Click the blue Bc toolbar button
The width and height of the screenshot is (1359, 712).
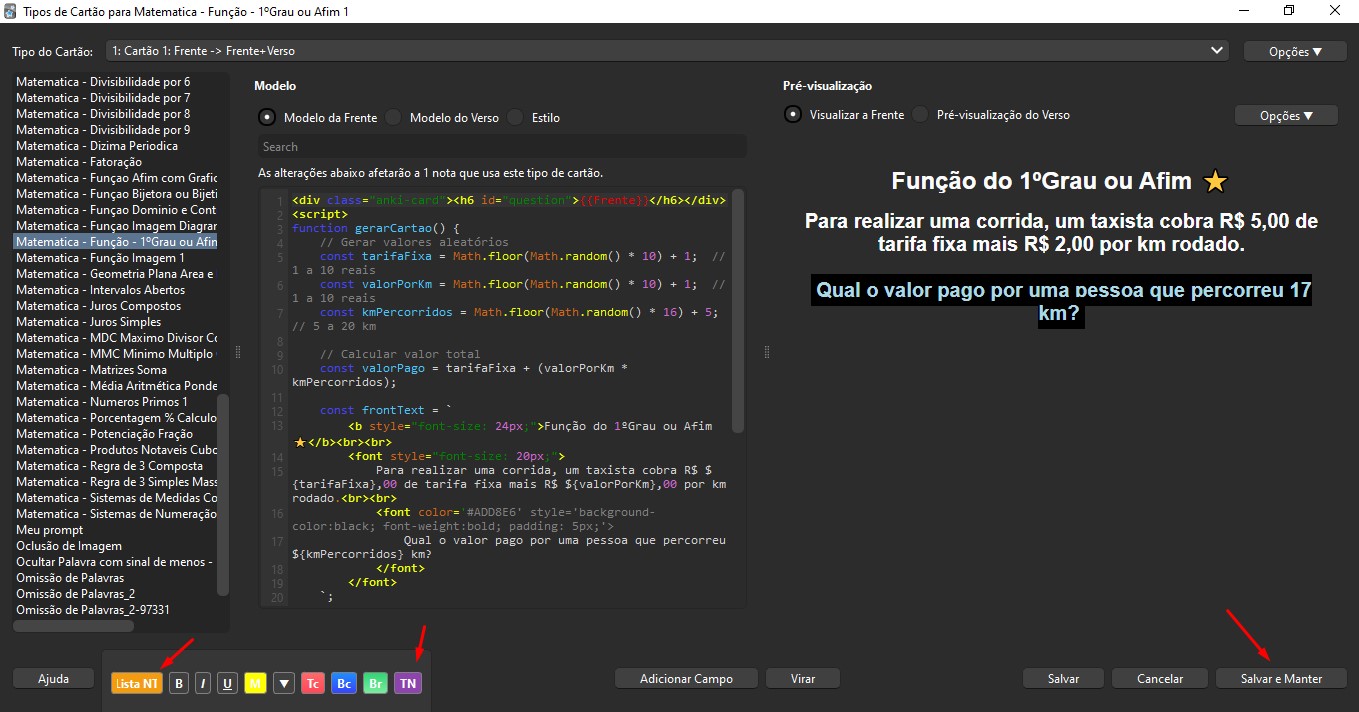(344, 683)
